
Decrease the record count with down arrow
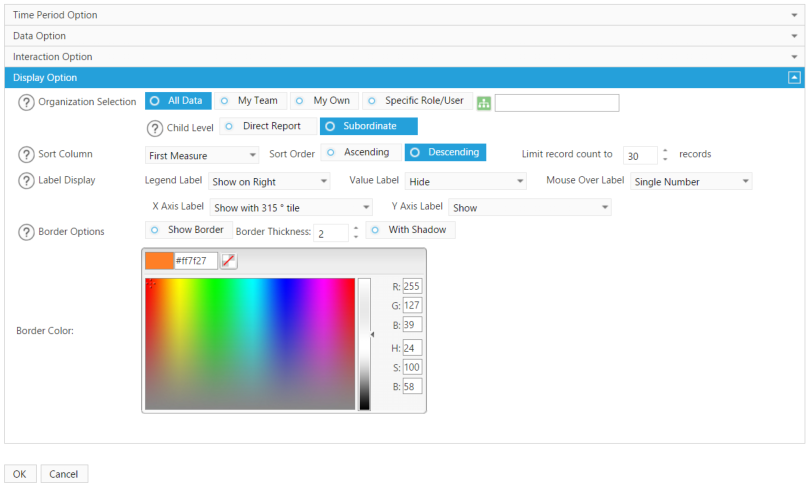(x=665, y=159)
